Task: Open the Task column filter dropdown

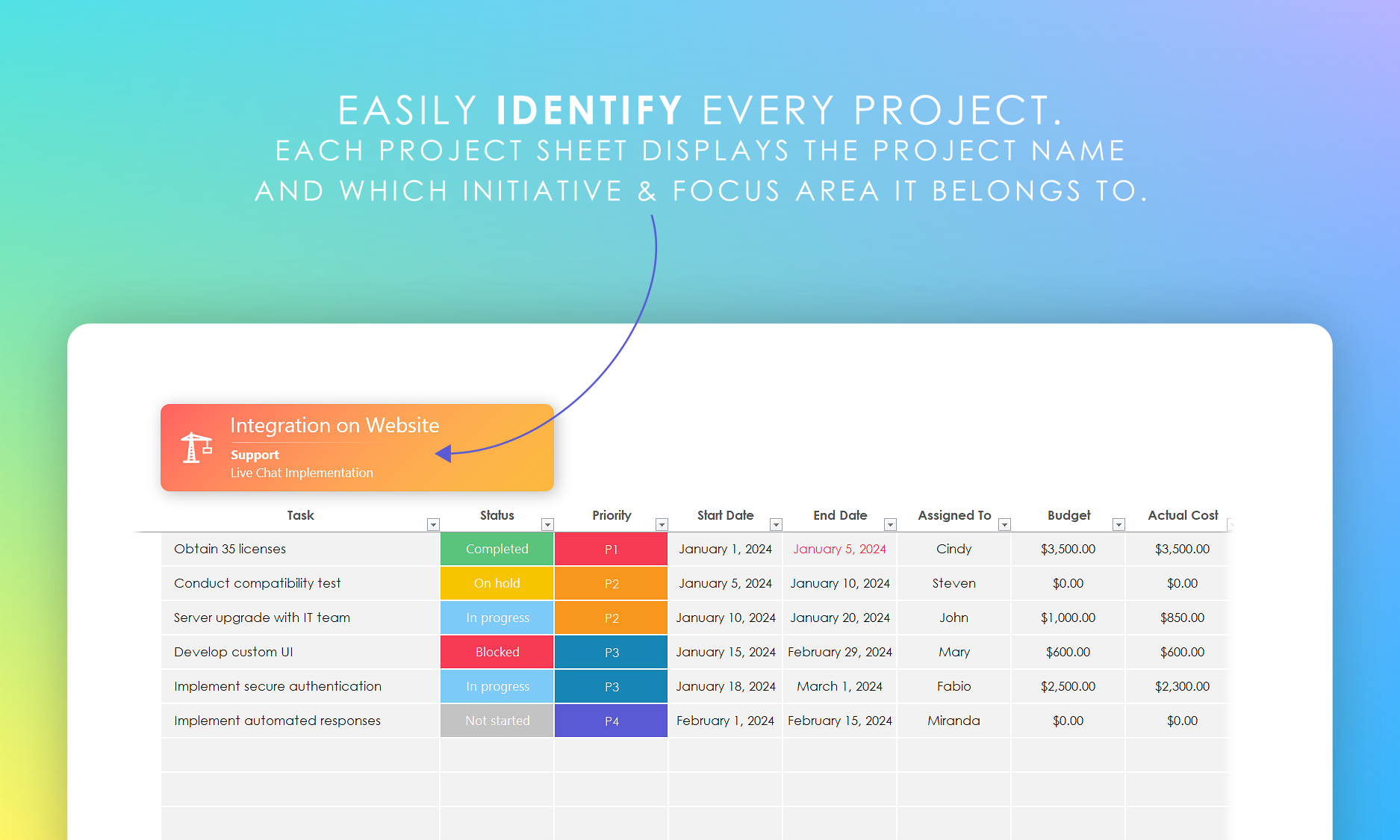Action: coord(433,525)
